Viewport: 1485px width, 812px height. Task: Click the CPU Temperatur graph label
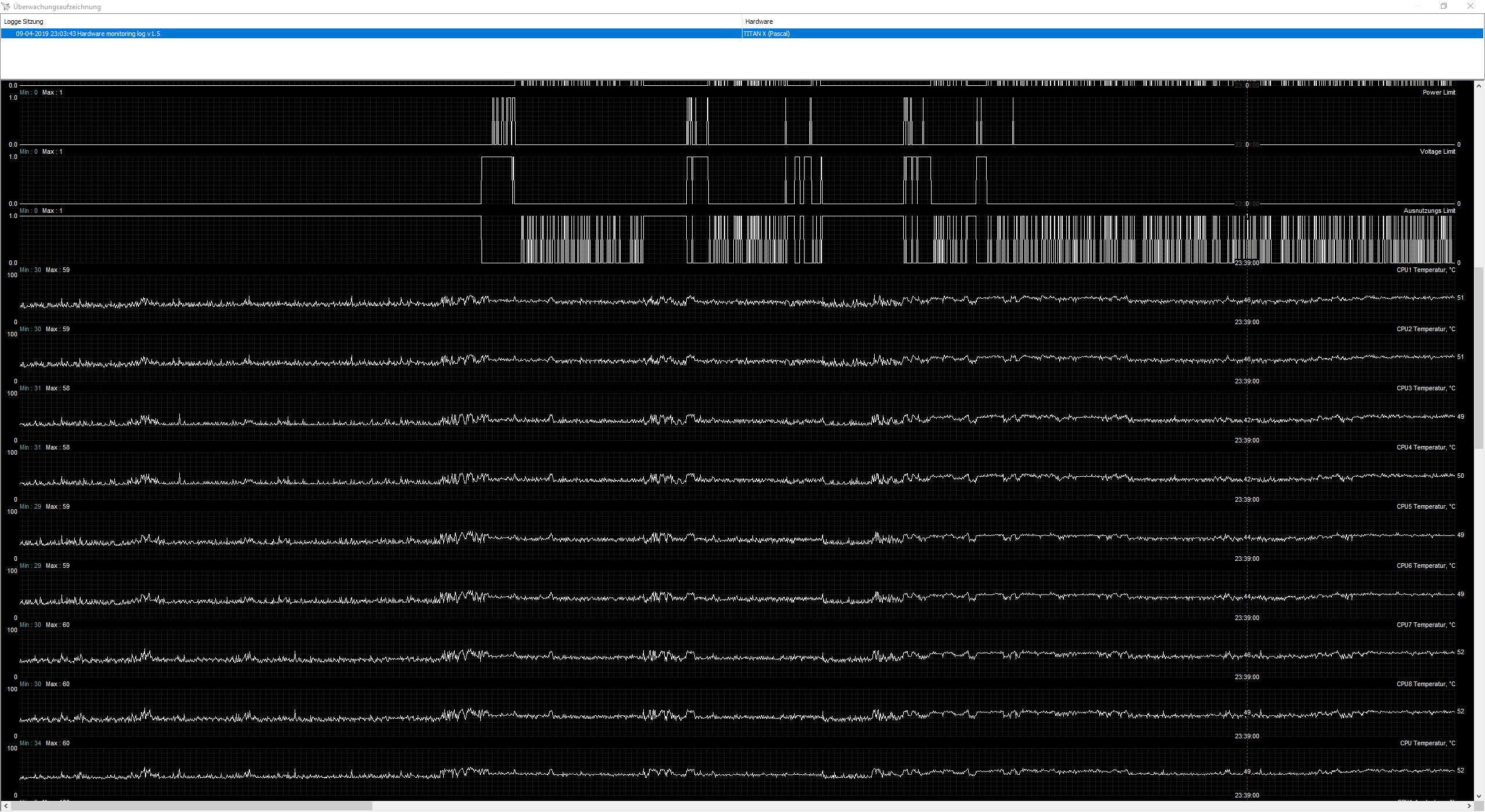coord(1427,744)
